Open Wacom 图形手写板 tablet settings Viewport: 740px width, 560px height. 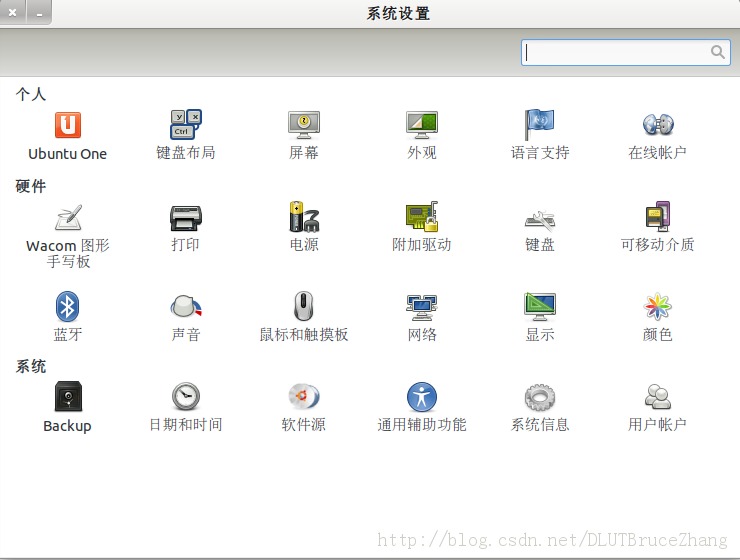(68, 217)
